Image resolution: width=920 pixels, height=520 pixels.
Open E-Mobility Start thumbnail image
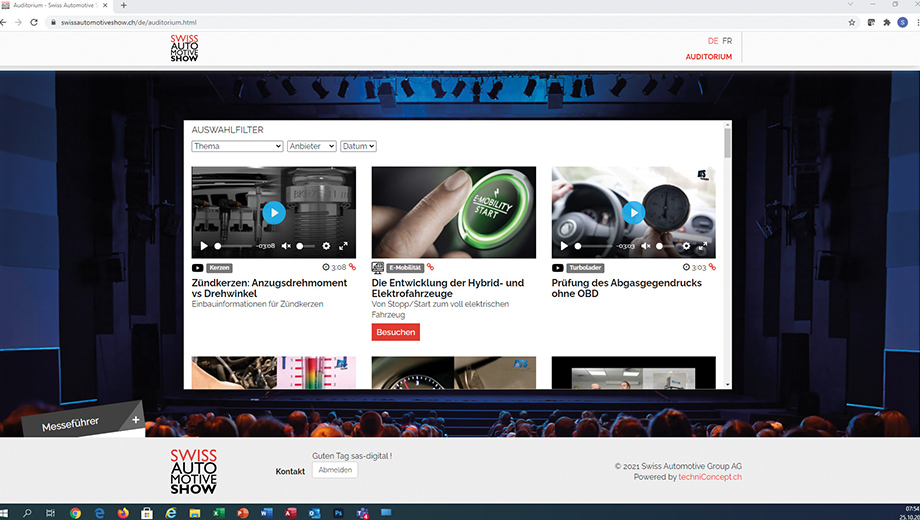pos(454,212)
